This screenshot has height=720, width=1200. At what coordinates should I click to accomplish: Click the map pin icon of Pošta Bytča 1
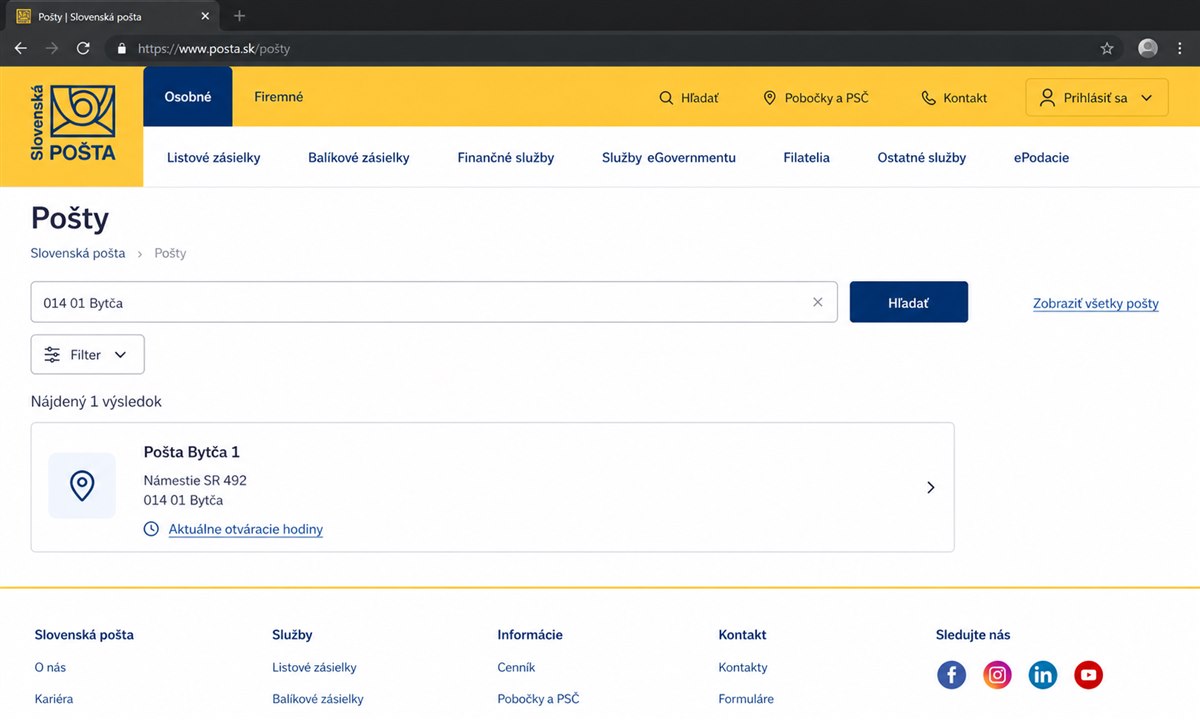point(82,486)
